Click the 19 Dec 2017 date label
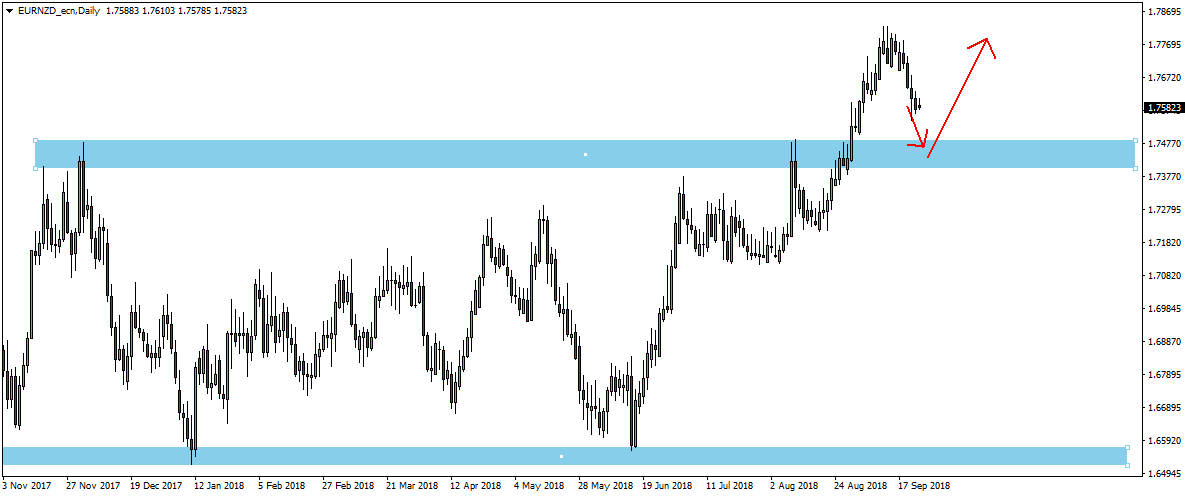This screenshot has height=497, width=1185. point(156,486)
